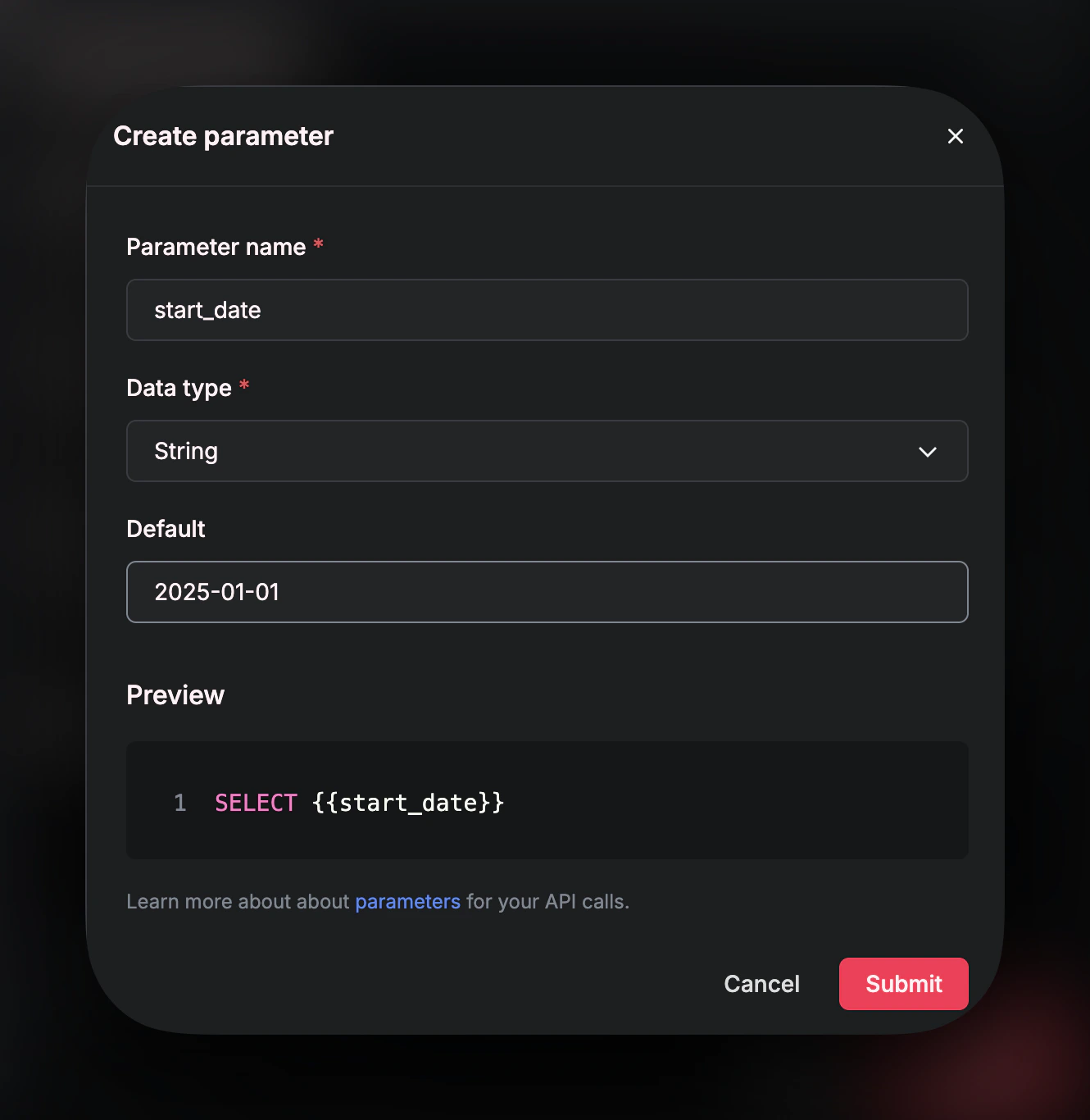Click the Create parameter title
This screenshot has height=1120, width=1090.
tap(223, 136)
